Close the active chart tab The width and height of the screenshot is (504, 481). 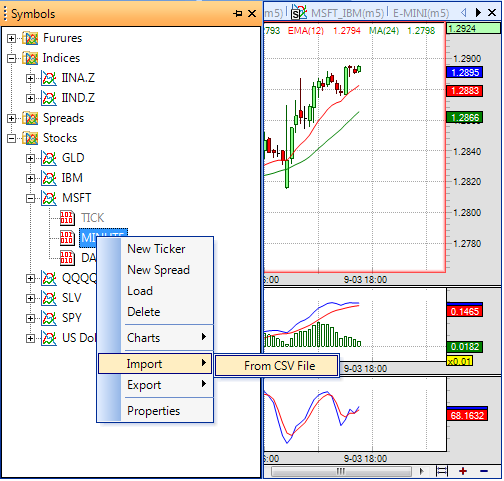click(x=492, y=13)
